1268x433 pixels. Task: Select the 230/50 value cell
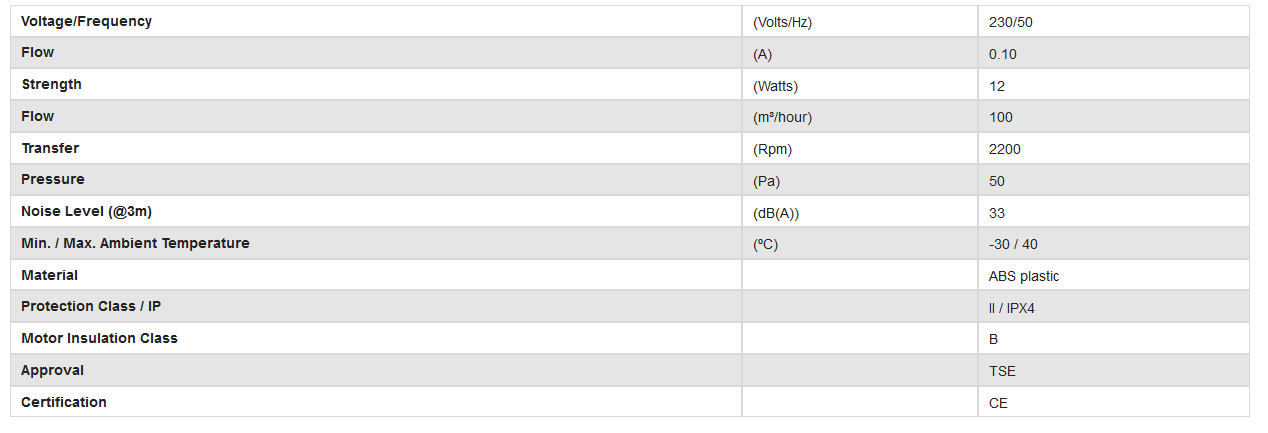[1010, 22]
